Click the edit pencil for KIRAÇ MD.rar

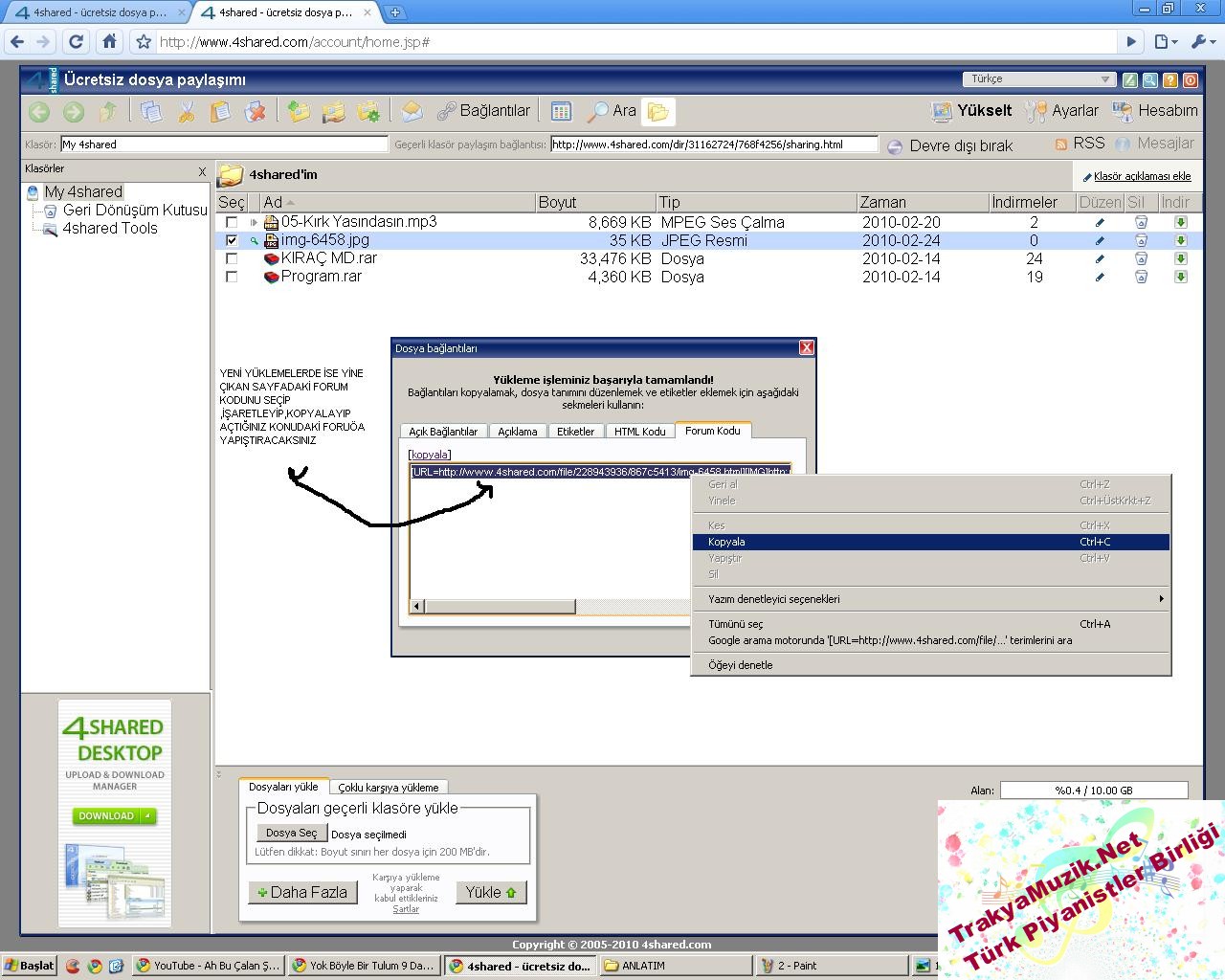(x=1100, y=258)
